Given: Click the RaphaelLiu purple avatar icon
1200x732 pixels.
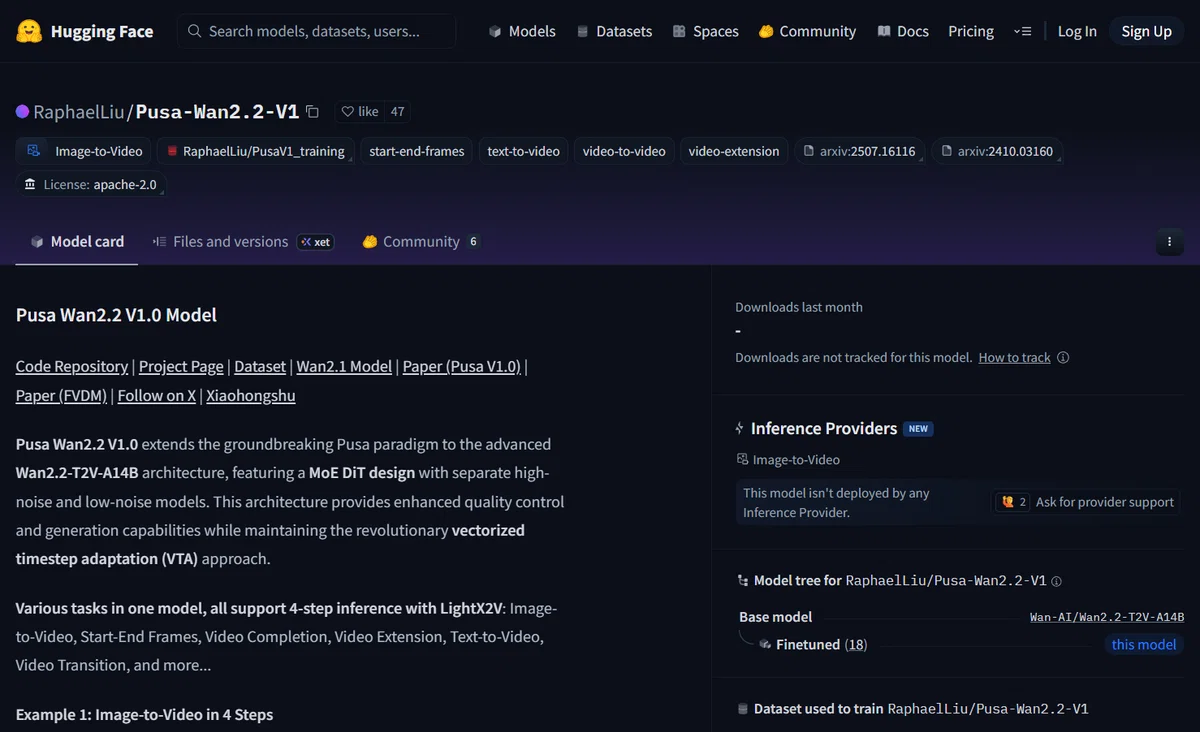Looking at the screenshot, I should 23,112.
